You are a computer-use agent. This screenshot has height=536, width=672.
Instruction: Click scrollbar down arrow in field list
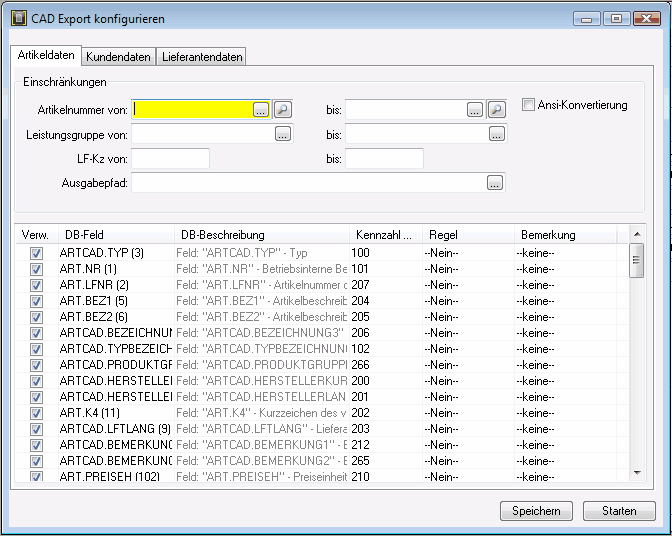click(635, 471)
